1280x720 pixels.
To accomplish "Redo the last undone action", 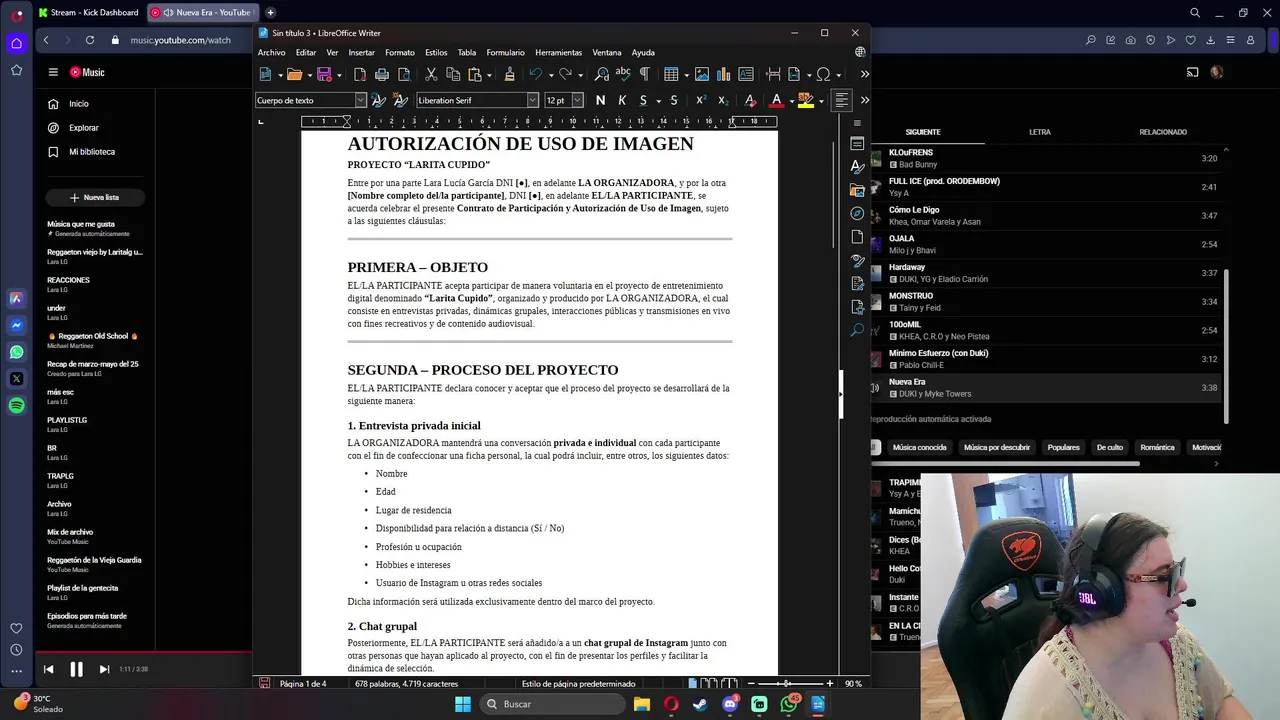I will point(566,74).
